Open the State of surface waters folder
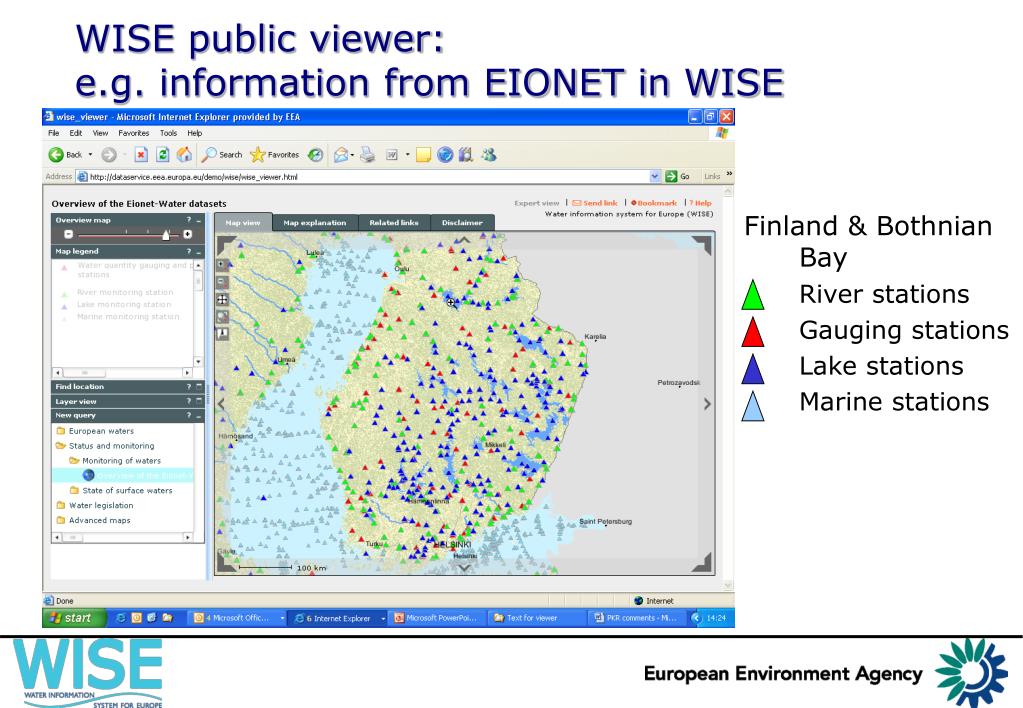The height and width of the screenshot is (708, 1023). point(121,491)
